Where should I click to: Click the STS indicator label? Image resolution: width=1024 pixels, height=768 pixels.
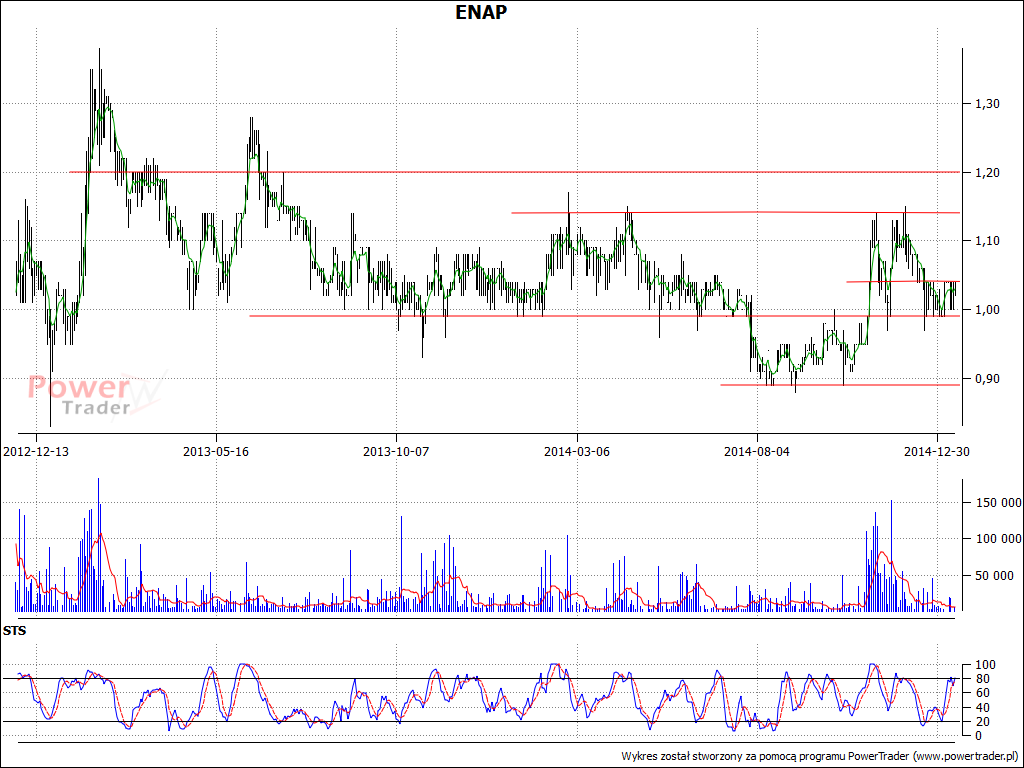pyautogui.click(x=14, y=631)
